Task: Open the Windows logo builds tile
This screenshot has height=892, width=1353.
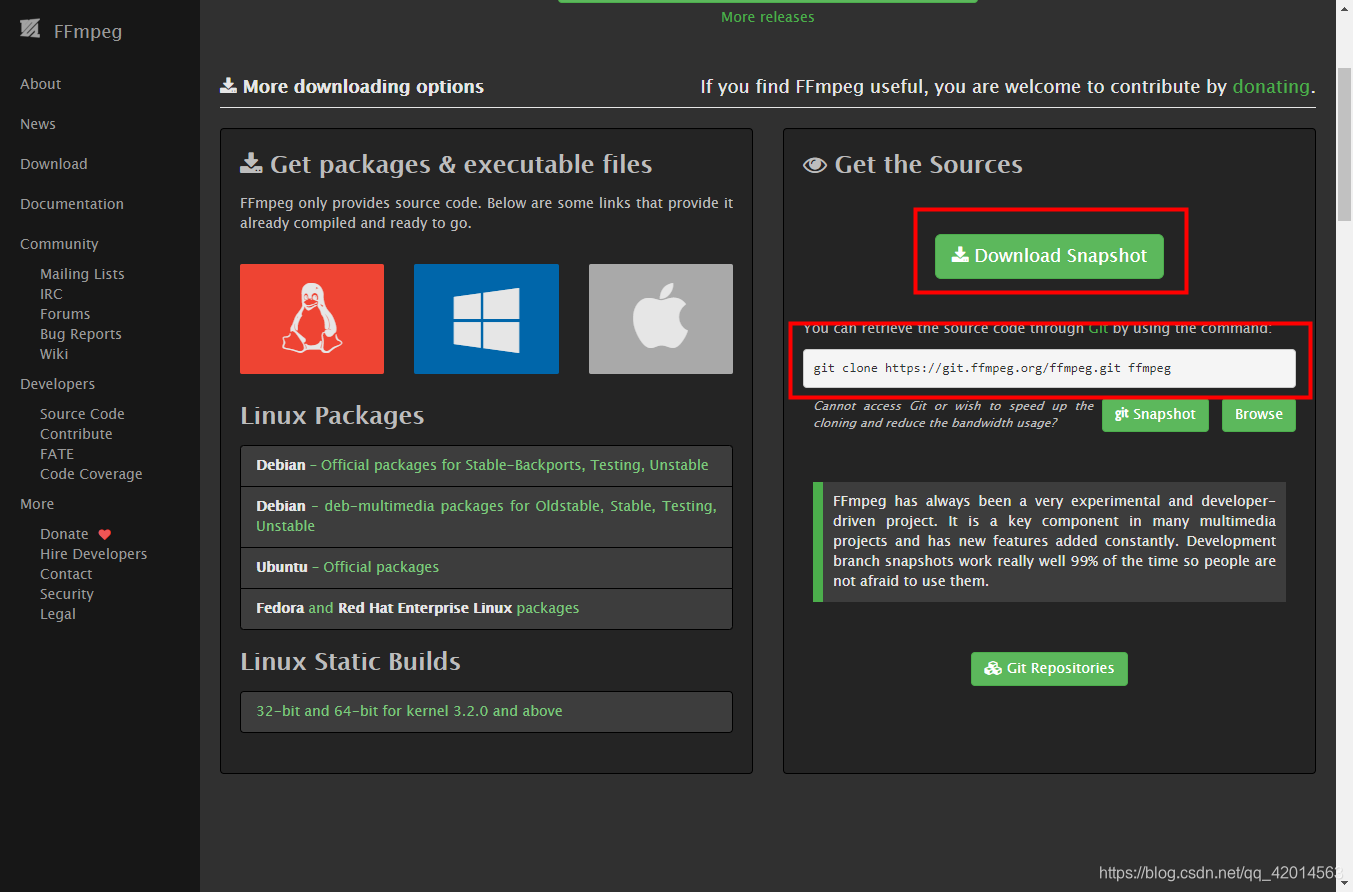Action: [x=486, y=319]
